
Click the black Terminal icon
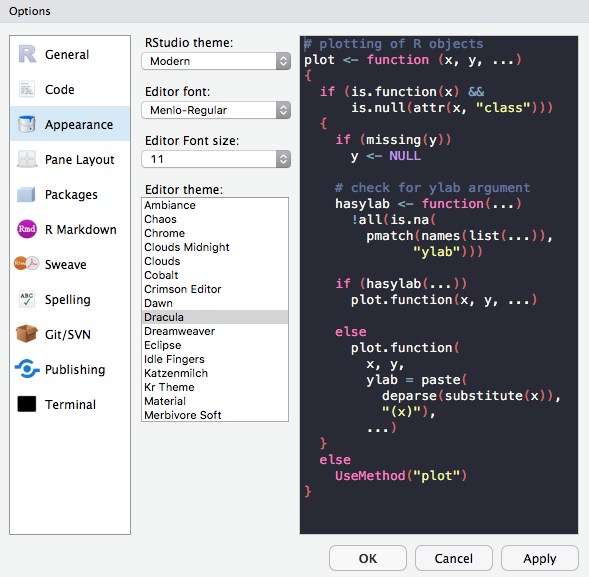[27, 404]
